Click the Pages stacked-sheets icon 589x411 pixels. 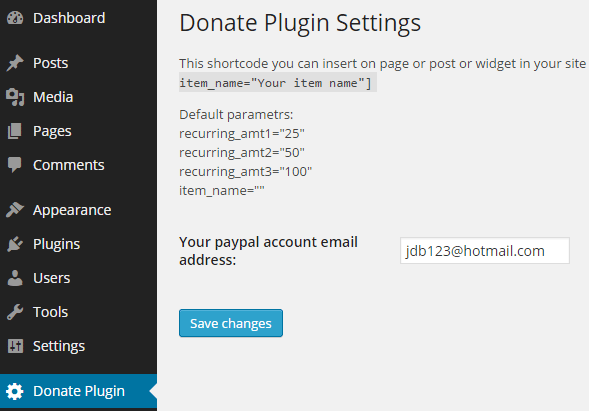pyautogui.click(x=15, y=131)
